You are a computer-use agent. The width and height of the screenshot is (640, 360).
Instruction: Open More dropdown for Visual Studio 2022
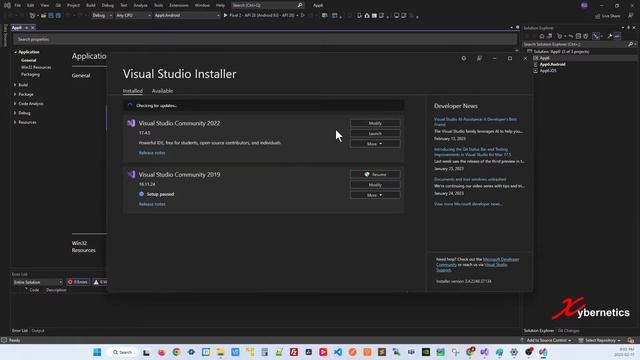375,144
